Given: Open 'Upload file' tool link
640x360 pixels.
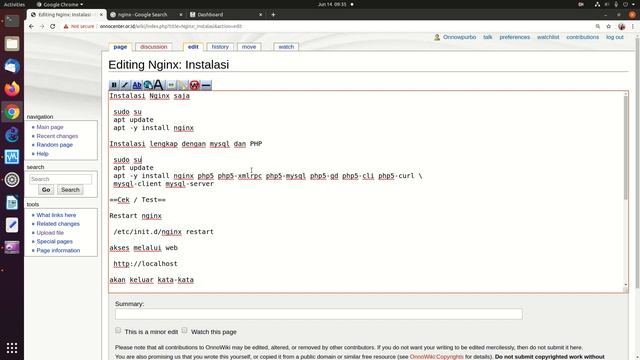Looking at the screenshot, I should tap(50, 233).
